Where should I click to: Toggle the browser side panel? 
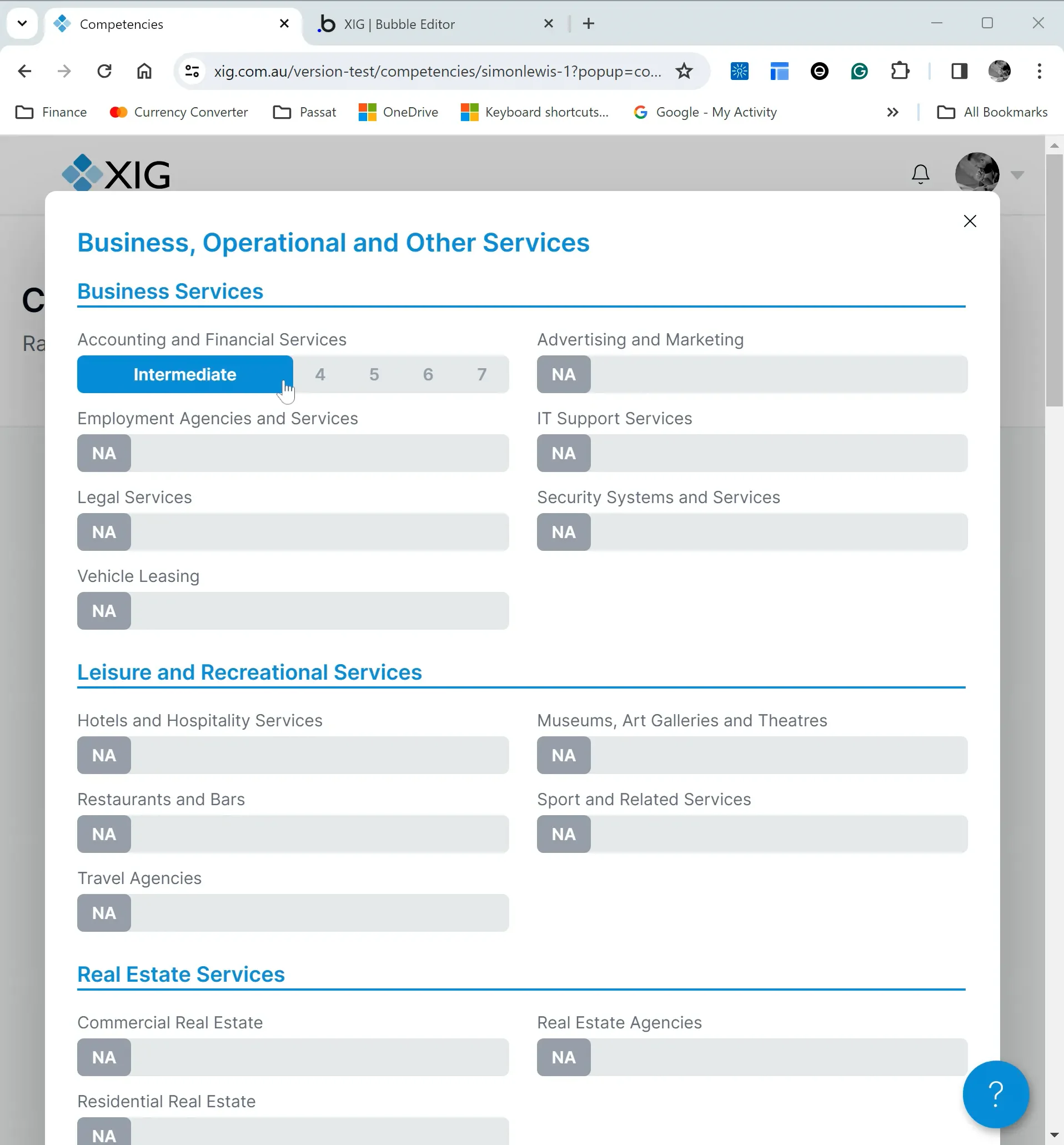click(x=959, y=71)
